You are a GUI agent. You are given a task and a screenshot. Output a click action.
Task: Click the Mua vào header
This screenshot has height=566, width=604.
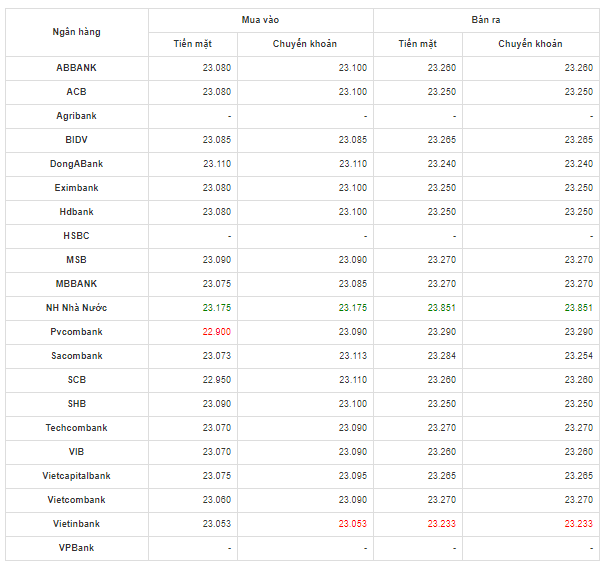(260, 20)
